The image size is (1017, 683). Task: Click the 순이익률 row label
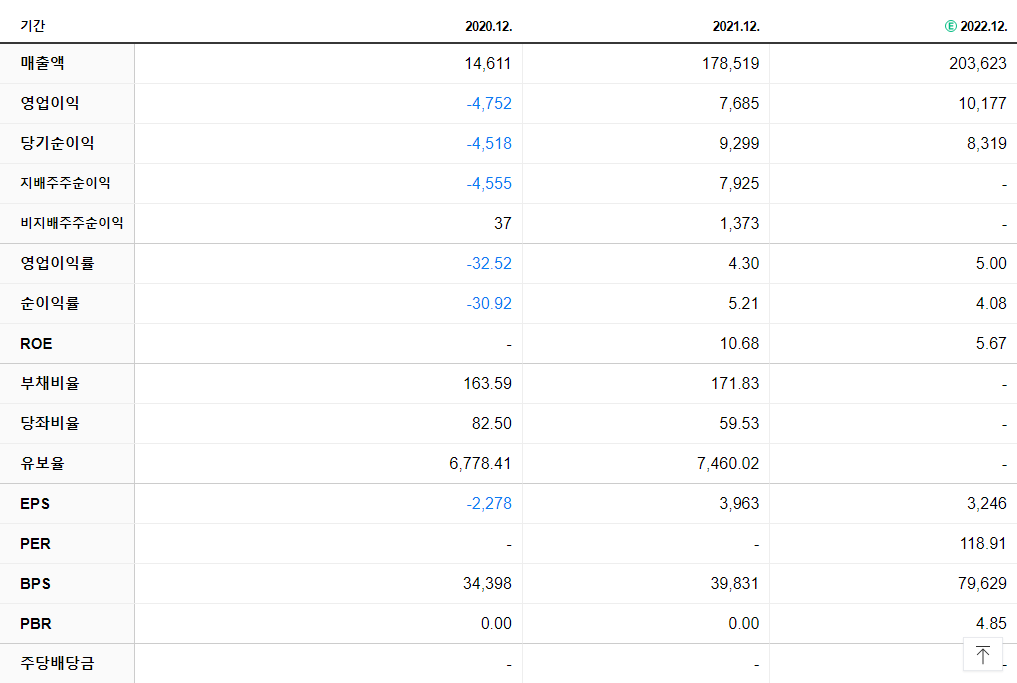click(50, 303)
